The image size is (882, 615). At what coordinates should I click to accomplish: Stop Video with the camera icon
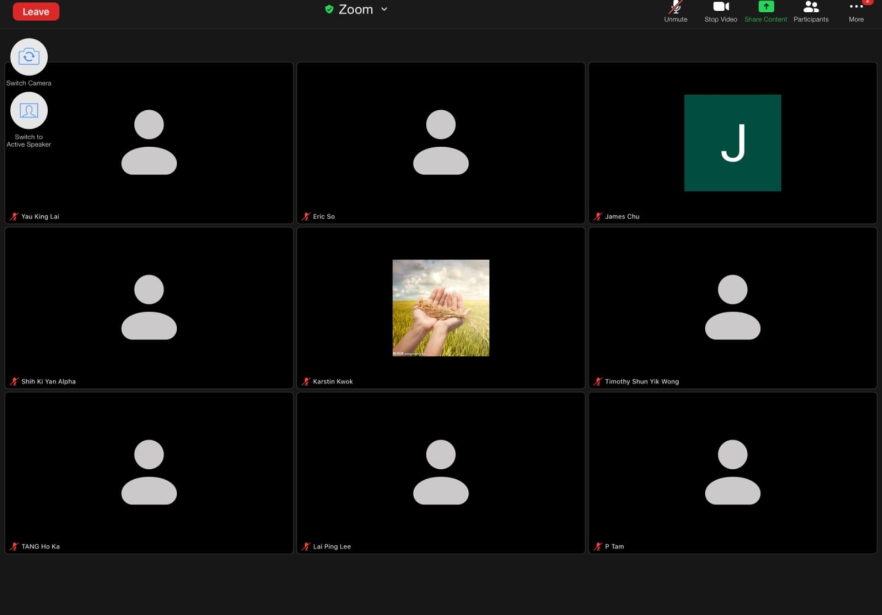(x=721, y=11)
